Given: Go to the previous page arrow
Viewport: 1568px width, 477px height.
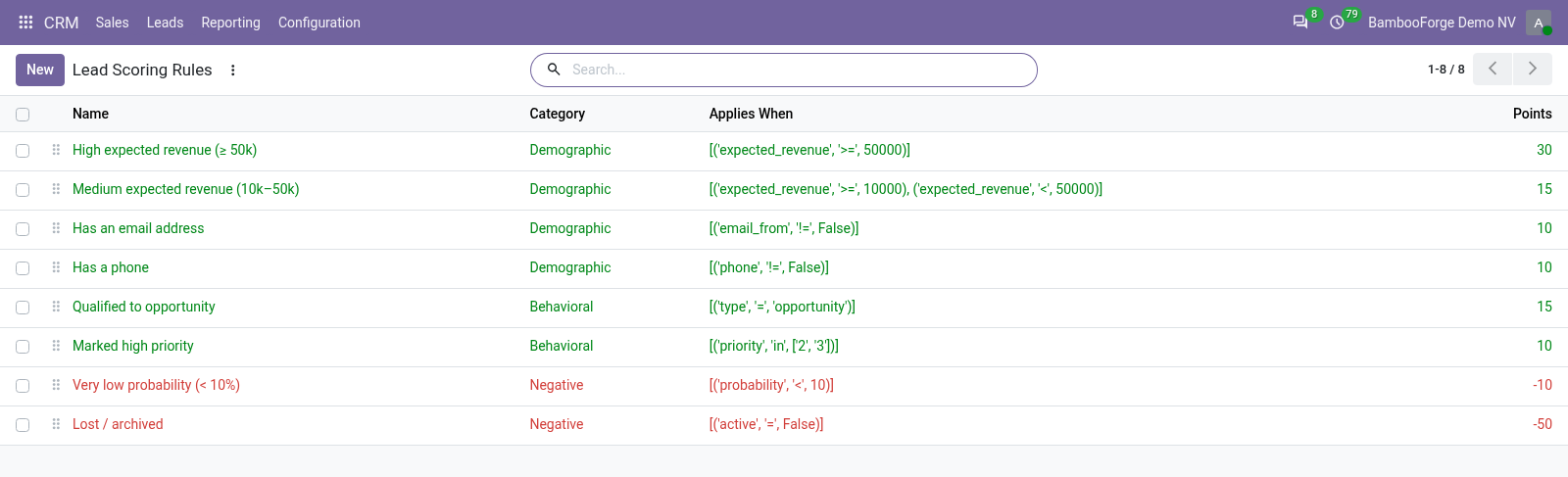Looking at the screenshot, I should (x=1493, y=69).
